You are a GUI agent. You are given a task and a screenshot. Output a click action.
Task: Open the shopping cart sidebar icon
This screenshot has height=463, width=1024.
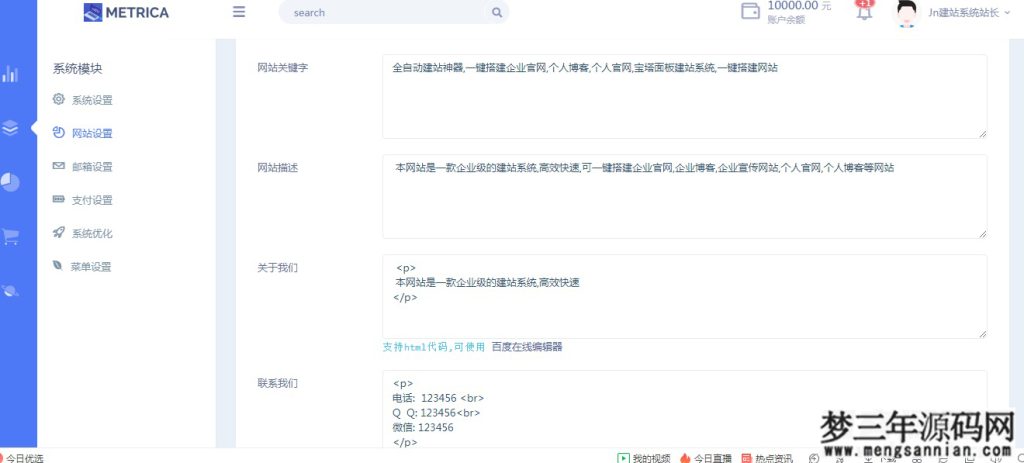(x=10, y=236)
